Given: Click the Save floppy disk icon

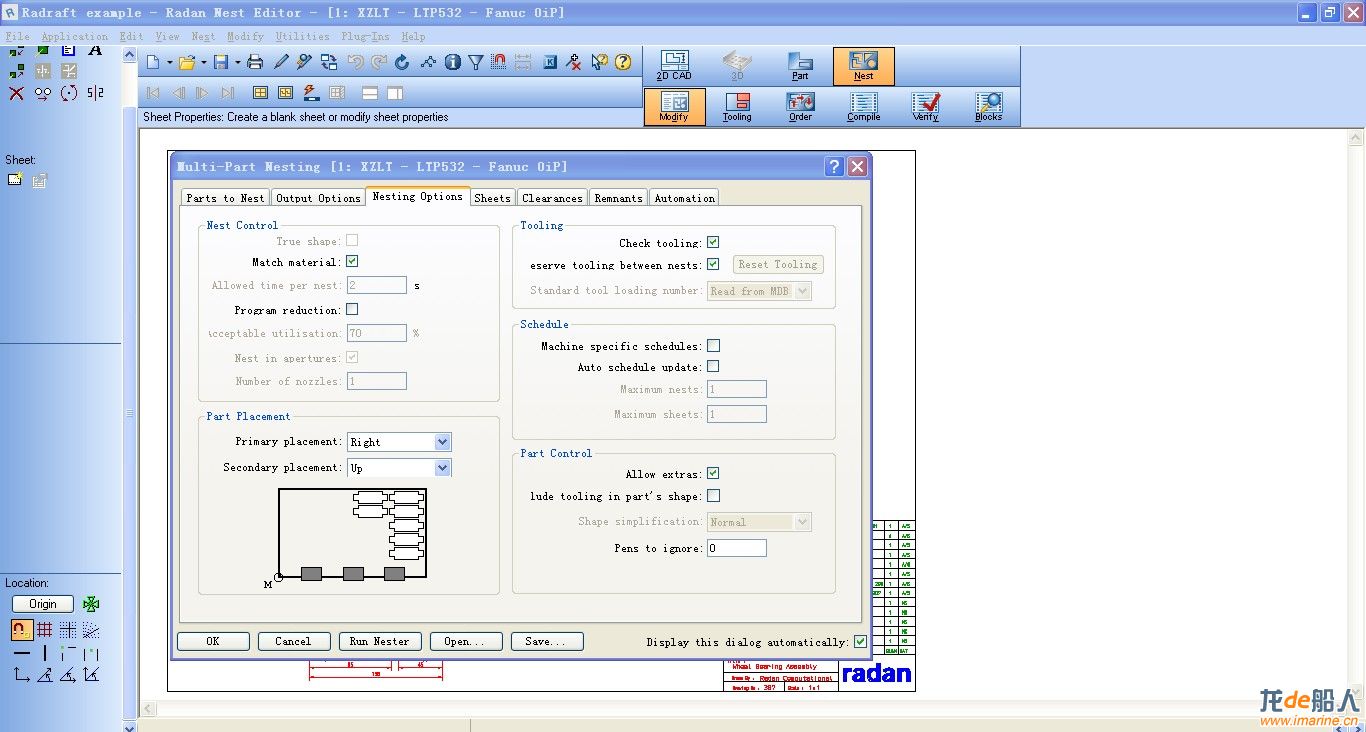Looking at the screenshot, I should click(x=221, y=62).
